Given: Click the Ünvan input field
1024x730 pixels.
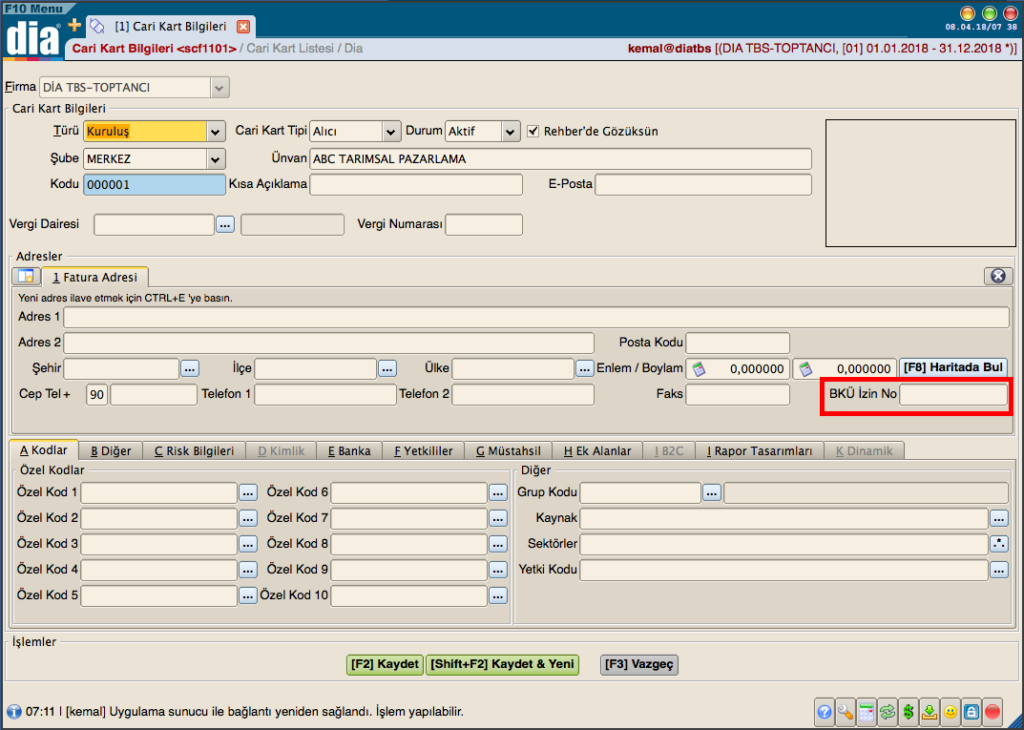Looking at the screenshot, I should coord(560,159).
